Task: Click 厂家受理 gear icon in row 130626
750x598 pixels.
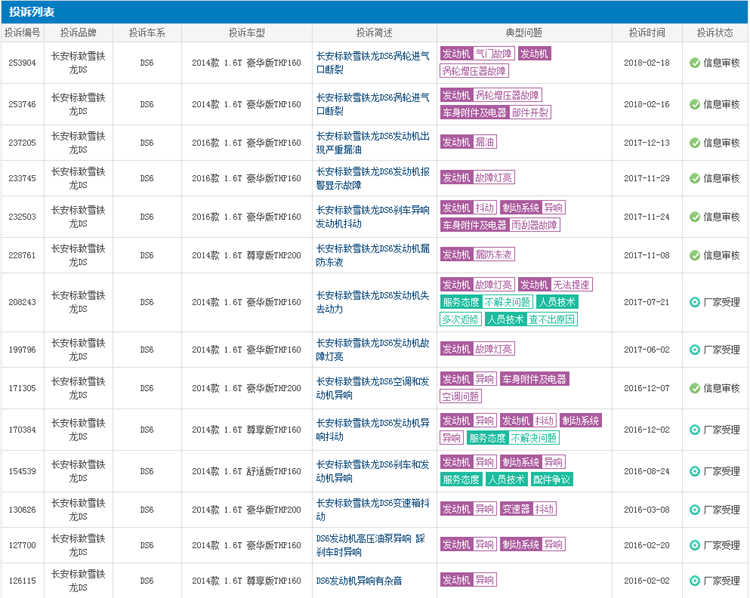Action: pyautogui.click(x=695, y=509)
